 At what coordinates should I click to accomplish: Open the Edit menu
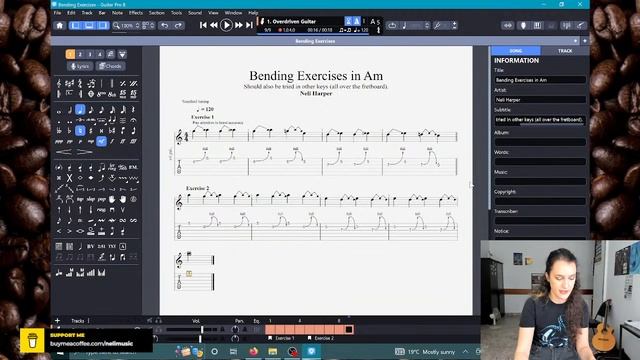(x=71, y=13)
